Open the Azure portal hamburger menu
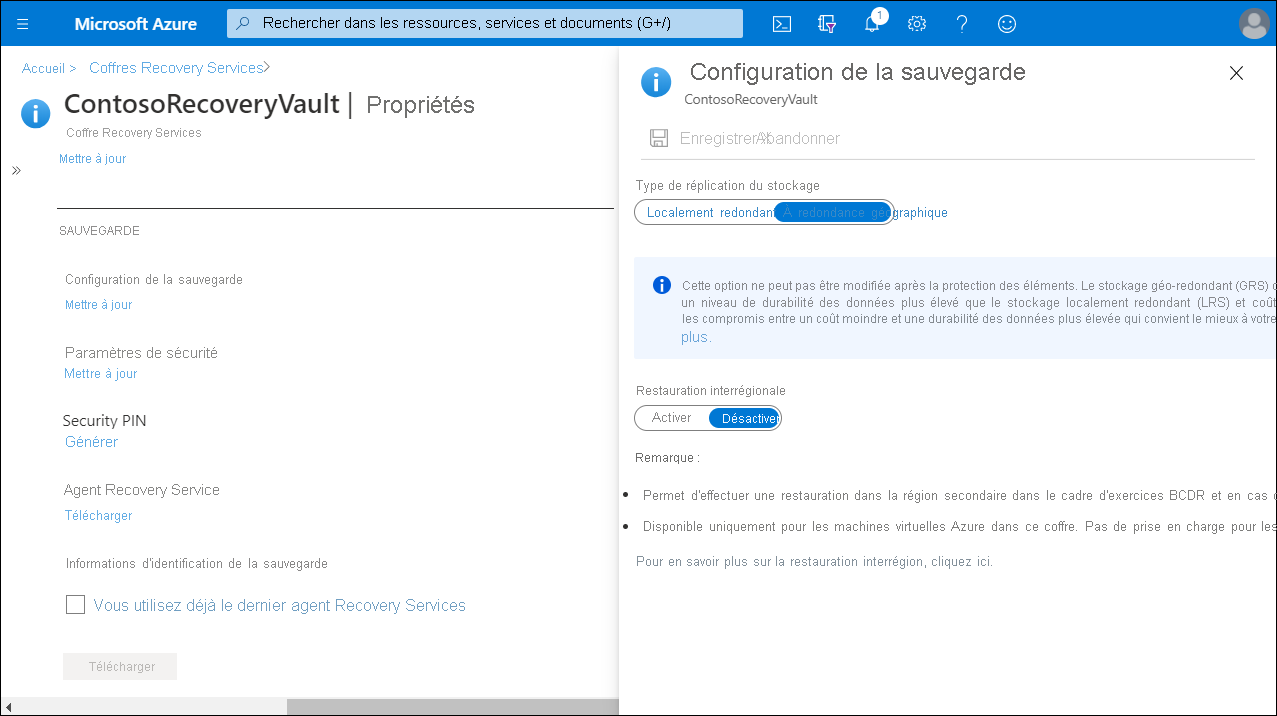 [x=23, y=24]
